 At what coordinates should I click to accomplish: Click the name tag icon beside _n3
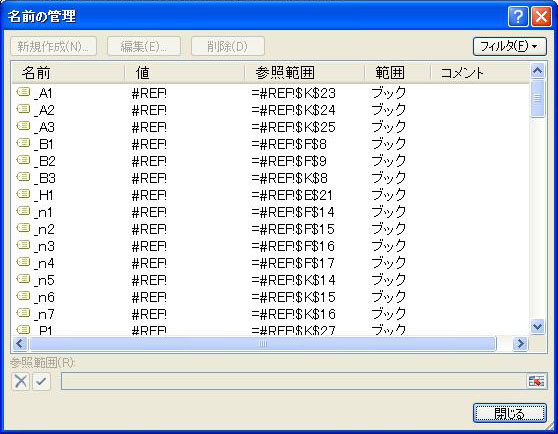pos(23,245)
